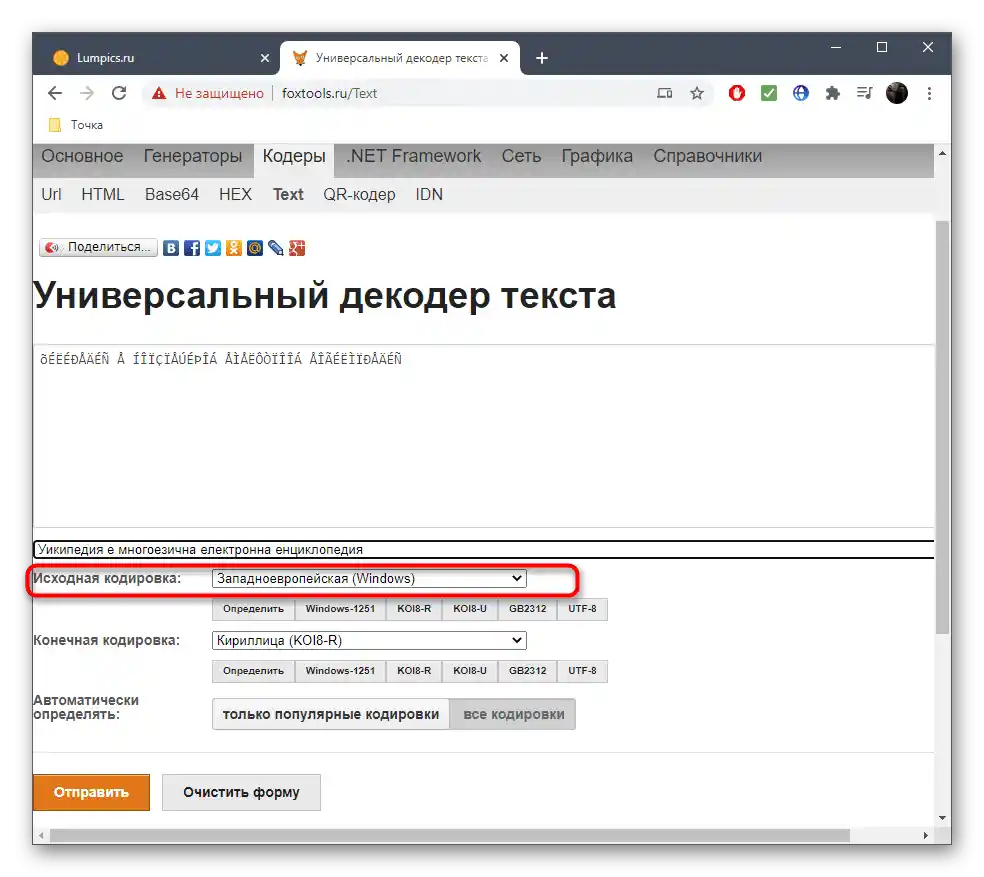This screenshot has height=877, width=984.
Task: Share via the Odnoklassniki icon
Action: [234, 248]
